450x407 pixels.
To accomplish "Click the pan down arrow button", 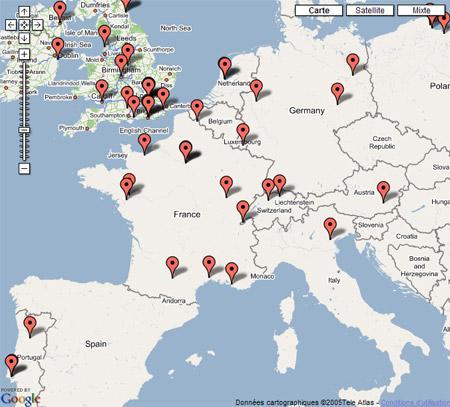I will [x=24, y=38].
